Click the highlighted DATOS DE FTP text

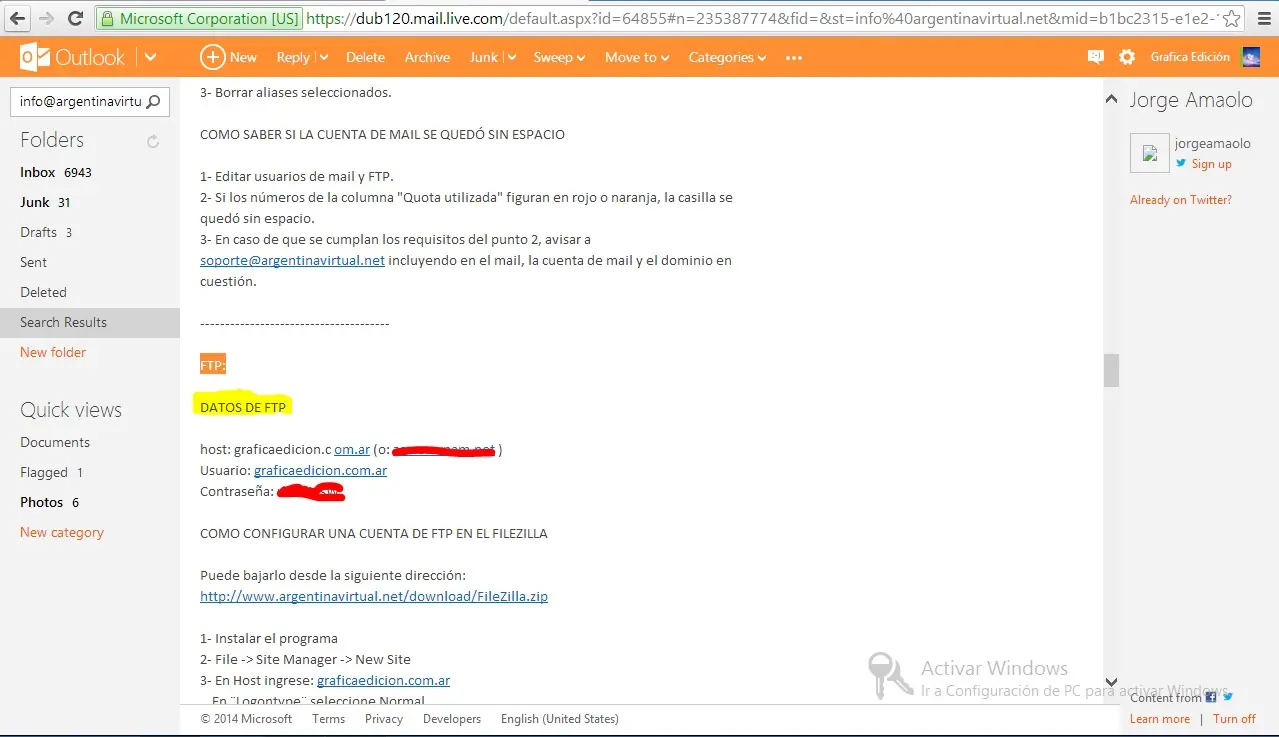click(x=243, y=407)
